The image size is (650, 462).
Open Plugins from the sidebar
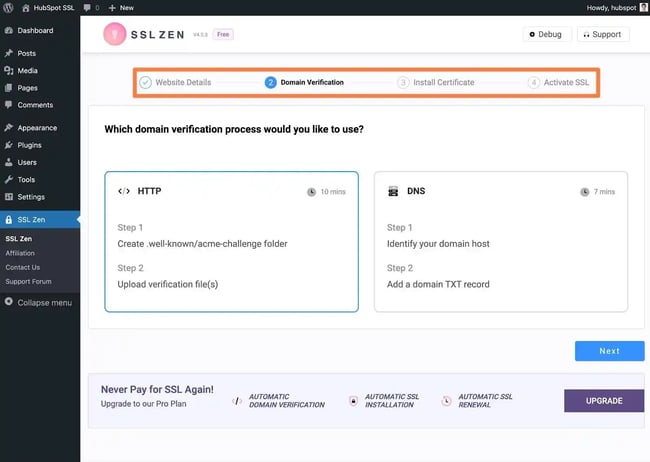(29, 145)
